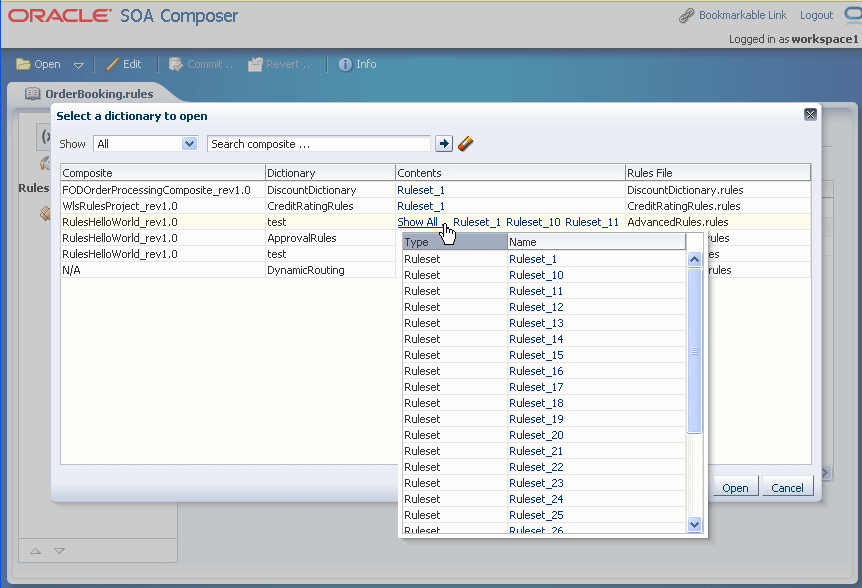Click the Logout link
This screenshot has width=862, height=588.
816,15
